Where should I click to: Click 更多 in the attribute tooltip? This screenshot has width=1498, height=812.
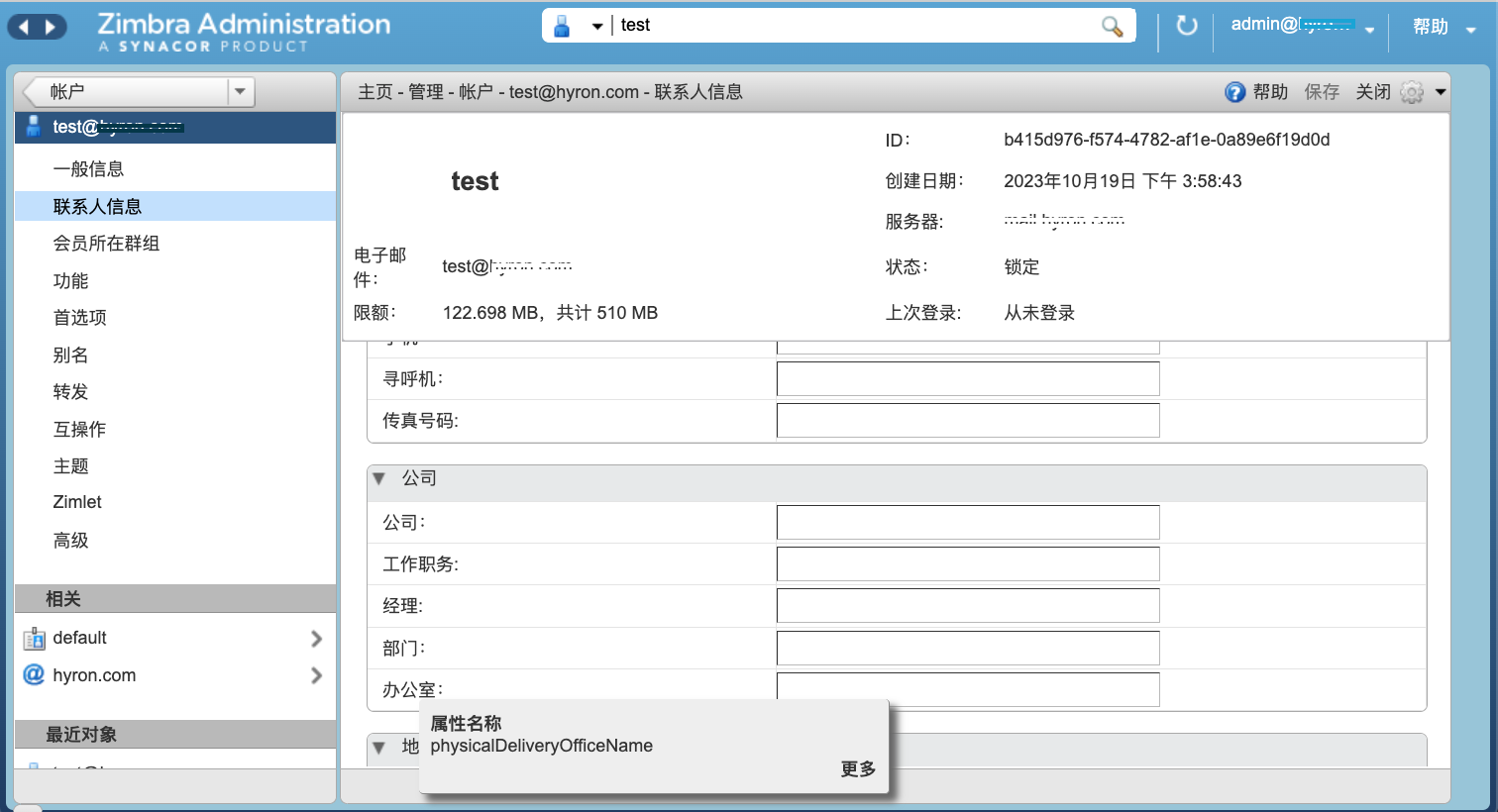[858, 769]
